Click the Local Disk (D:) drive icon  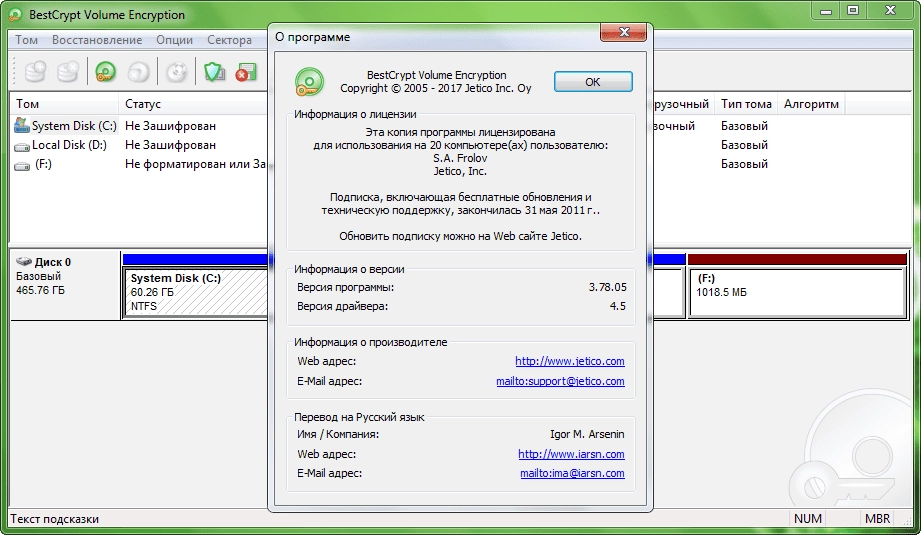(22, 146)
